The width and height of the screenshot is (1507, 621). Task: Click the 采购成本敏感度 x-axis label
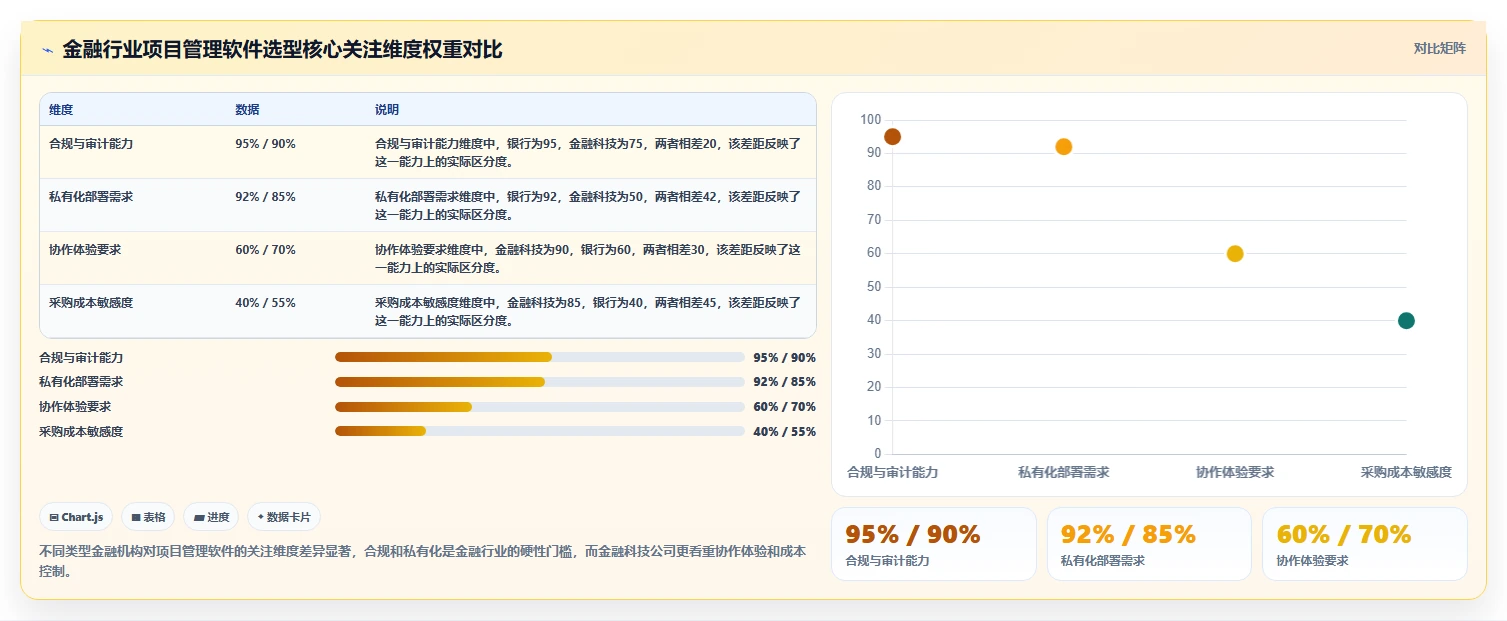click(1406, 472)
